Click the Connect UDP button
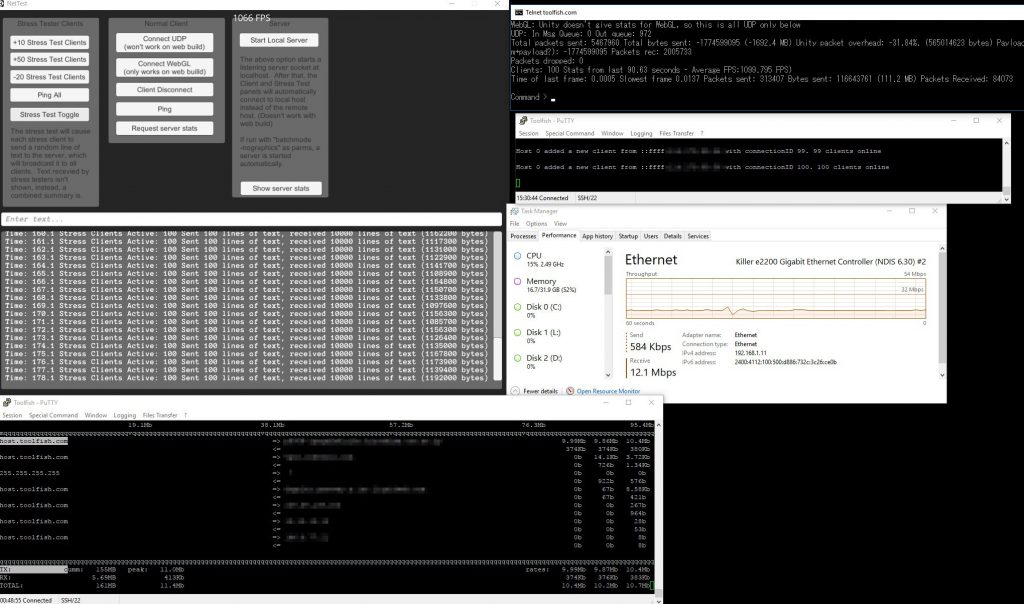 point(165,42)
